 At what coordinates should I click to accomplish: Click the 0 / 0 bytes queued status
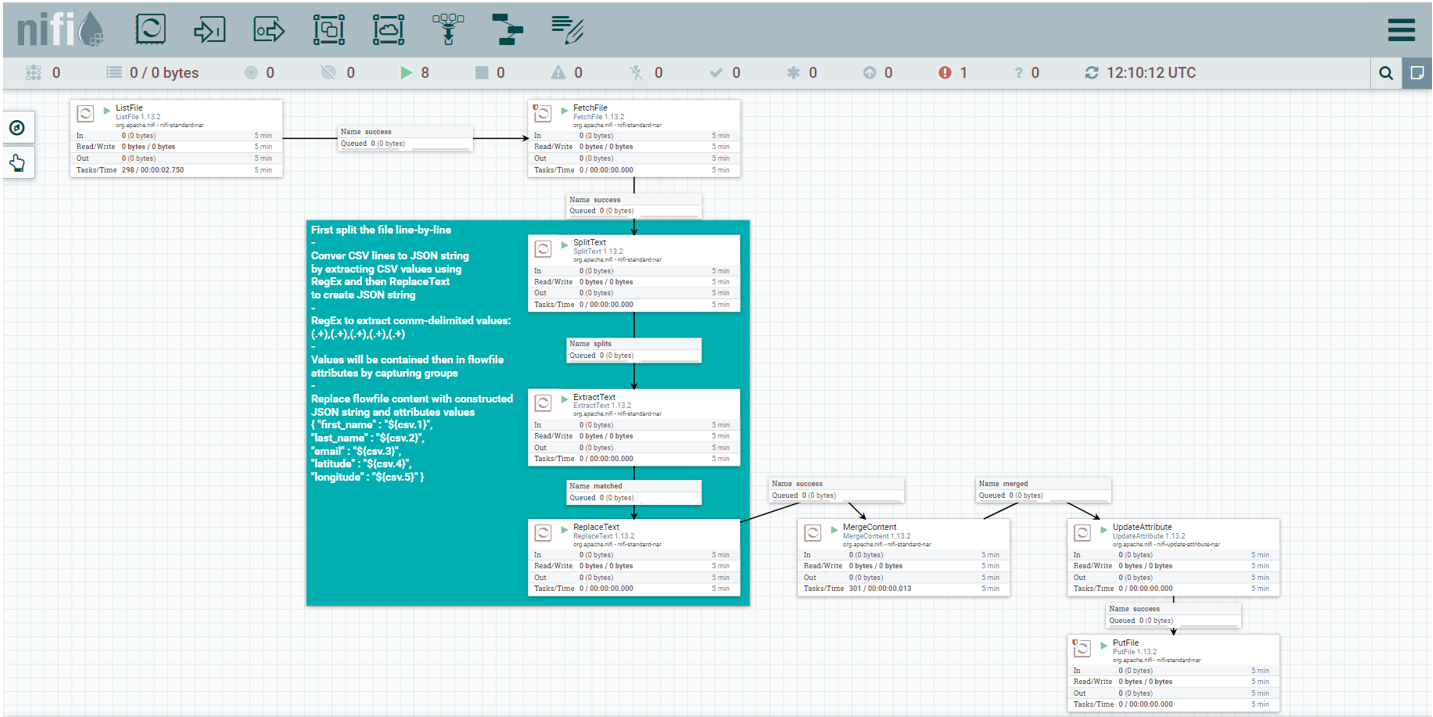164,73
